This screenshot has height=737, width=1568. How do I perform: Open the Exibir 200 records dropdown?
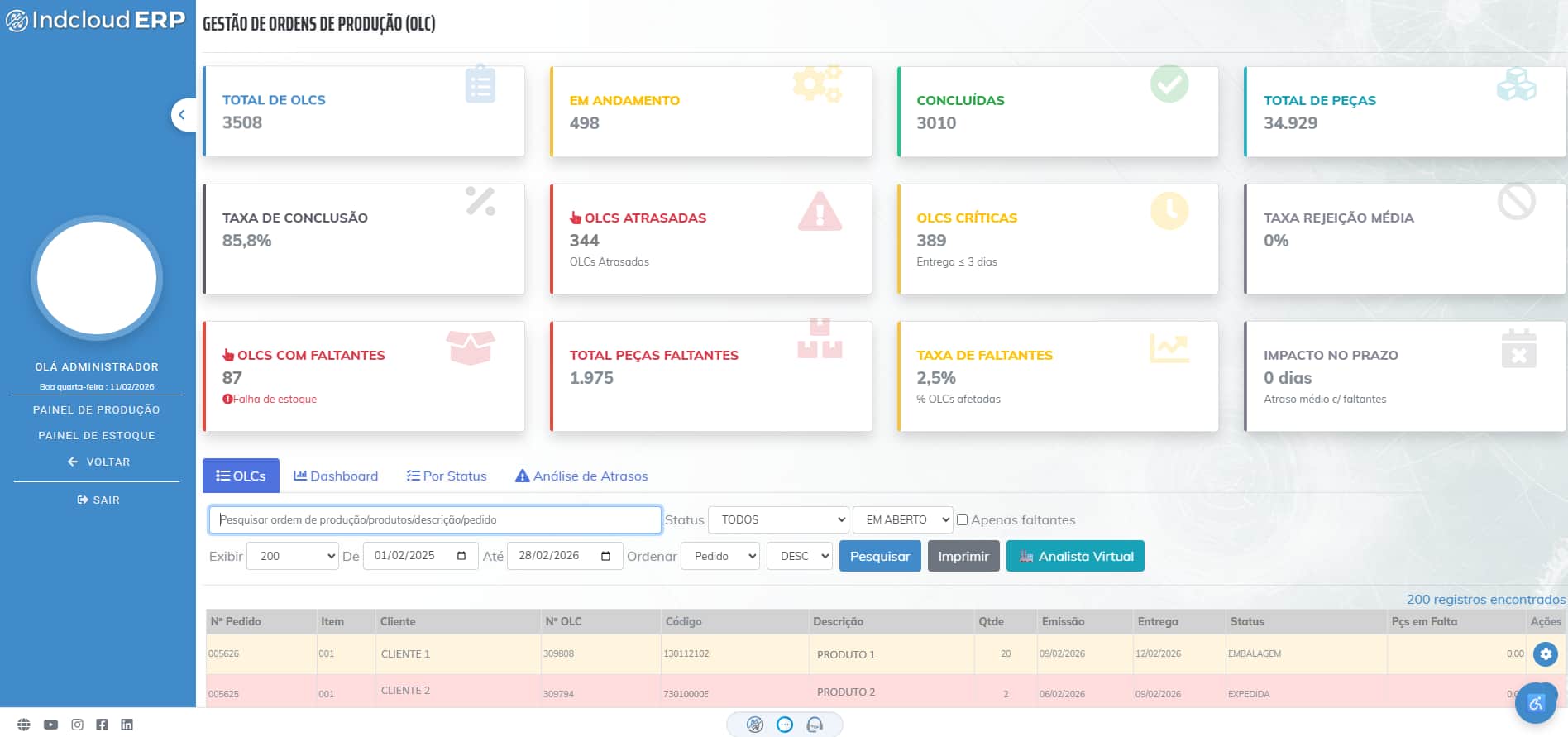(293, 556)
